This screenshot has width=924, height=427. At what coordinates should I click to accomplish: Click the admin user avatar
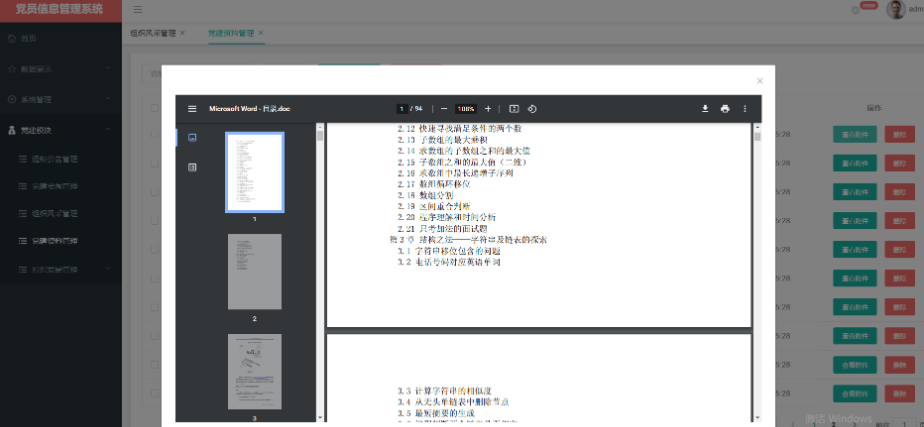896,9
